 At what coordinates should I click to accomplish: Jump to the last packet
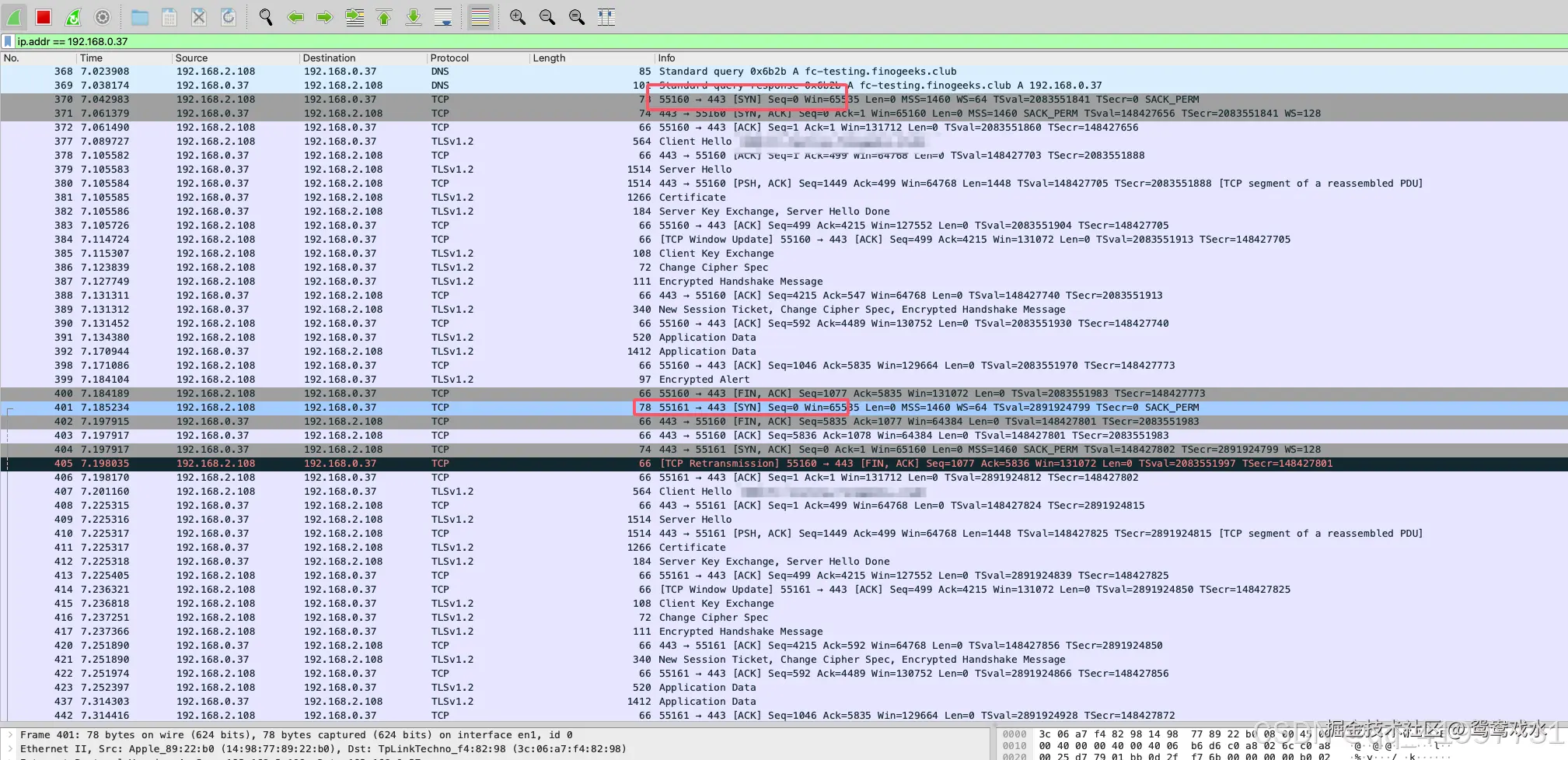[x=414, y=16]
